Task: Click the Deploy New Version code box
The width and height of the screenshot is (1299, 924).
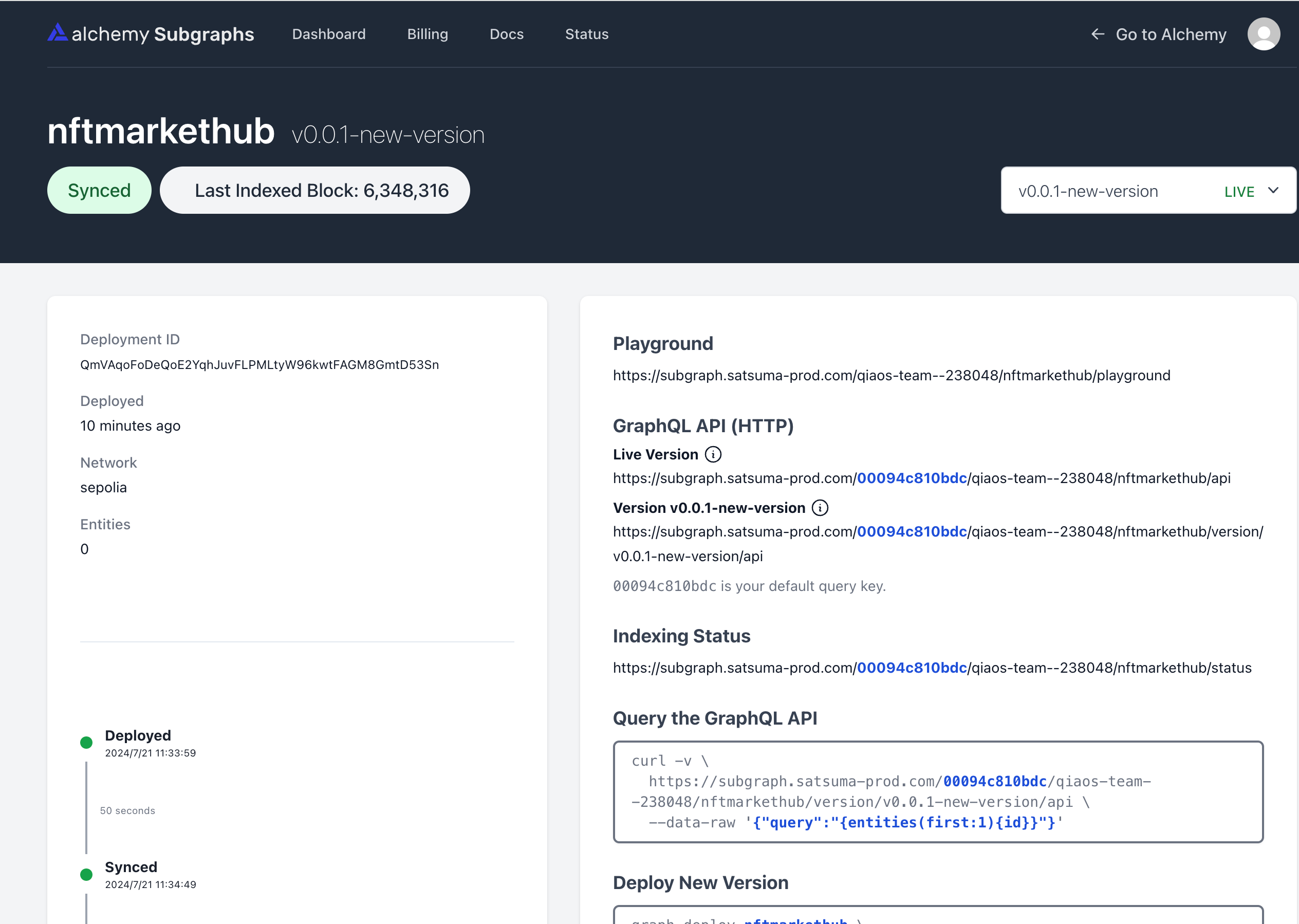Action: click(938, 914)
